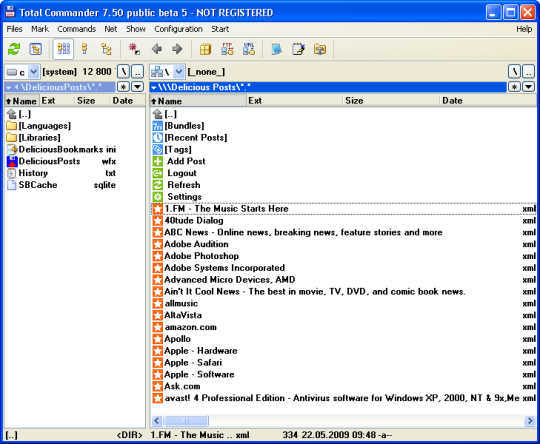Show the tree view toolbar icon
The image size is (540, 444).
(106, 49)
